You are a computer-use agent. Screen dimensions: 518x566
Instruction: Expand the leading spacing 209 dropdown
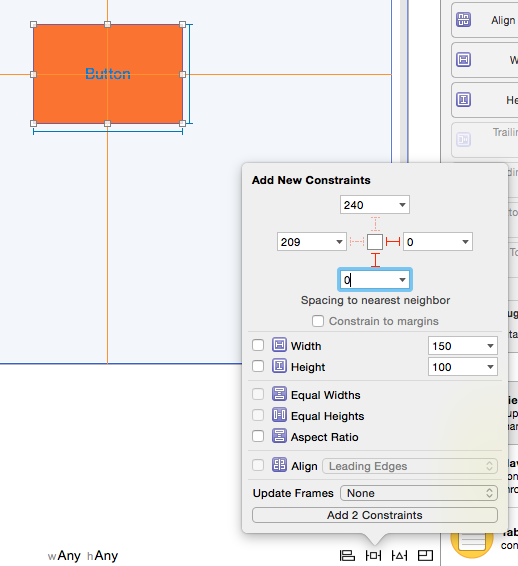point(339,242)
